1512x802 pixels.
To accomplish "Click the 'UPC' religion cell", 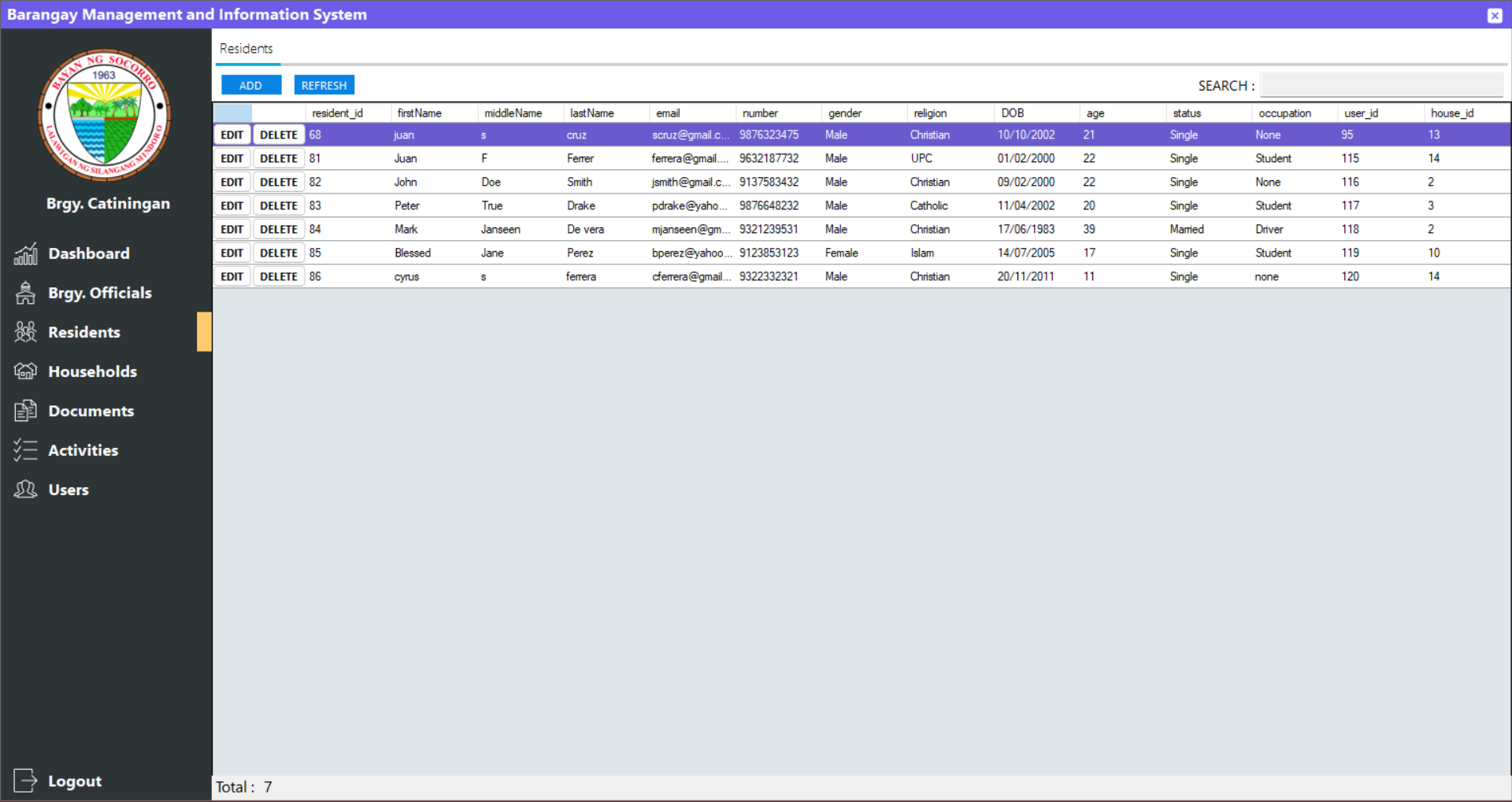I will [x=951, y=158].
